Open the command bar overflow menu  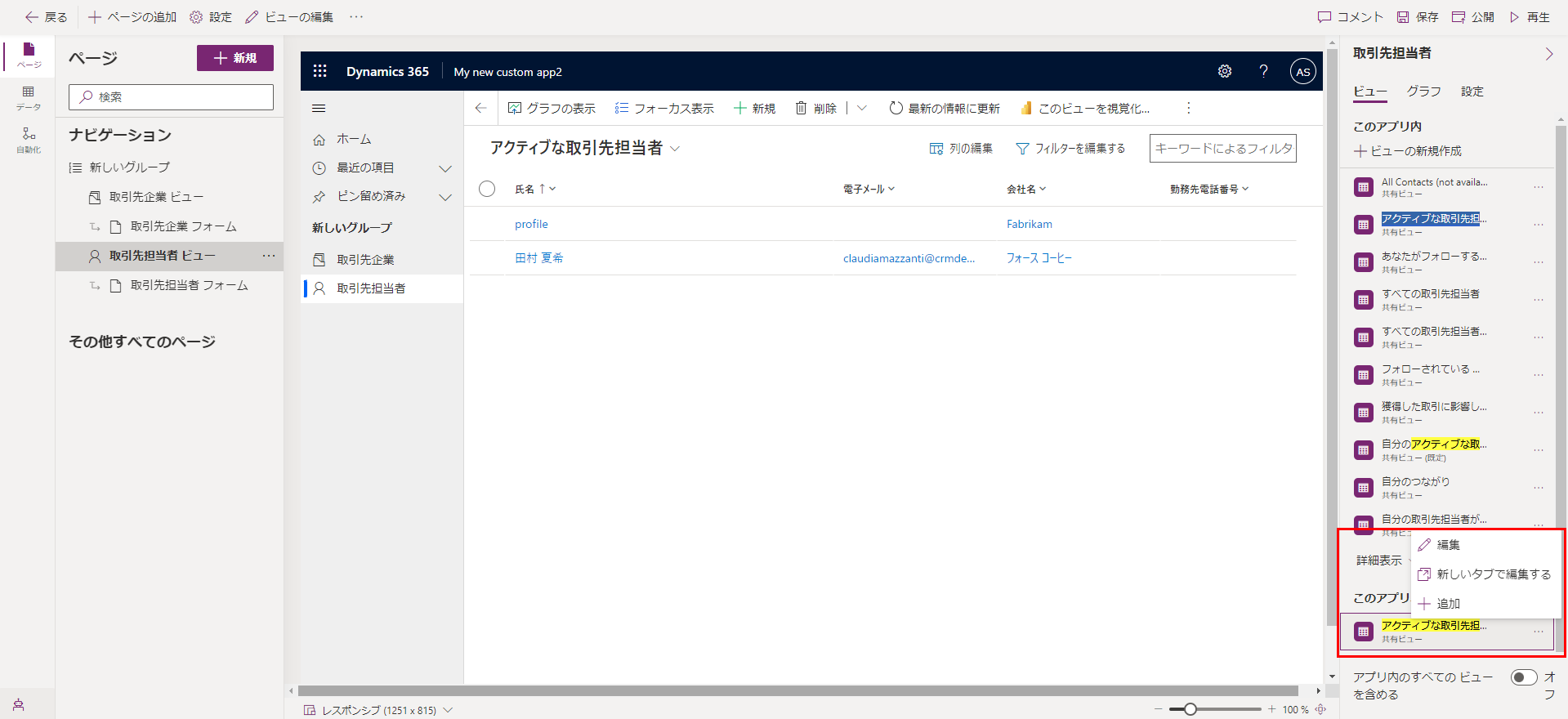coord(1188,108)
